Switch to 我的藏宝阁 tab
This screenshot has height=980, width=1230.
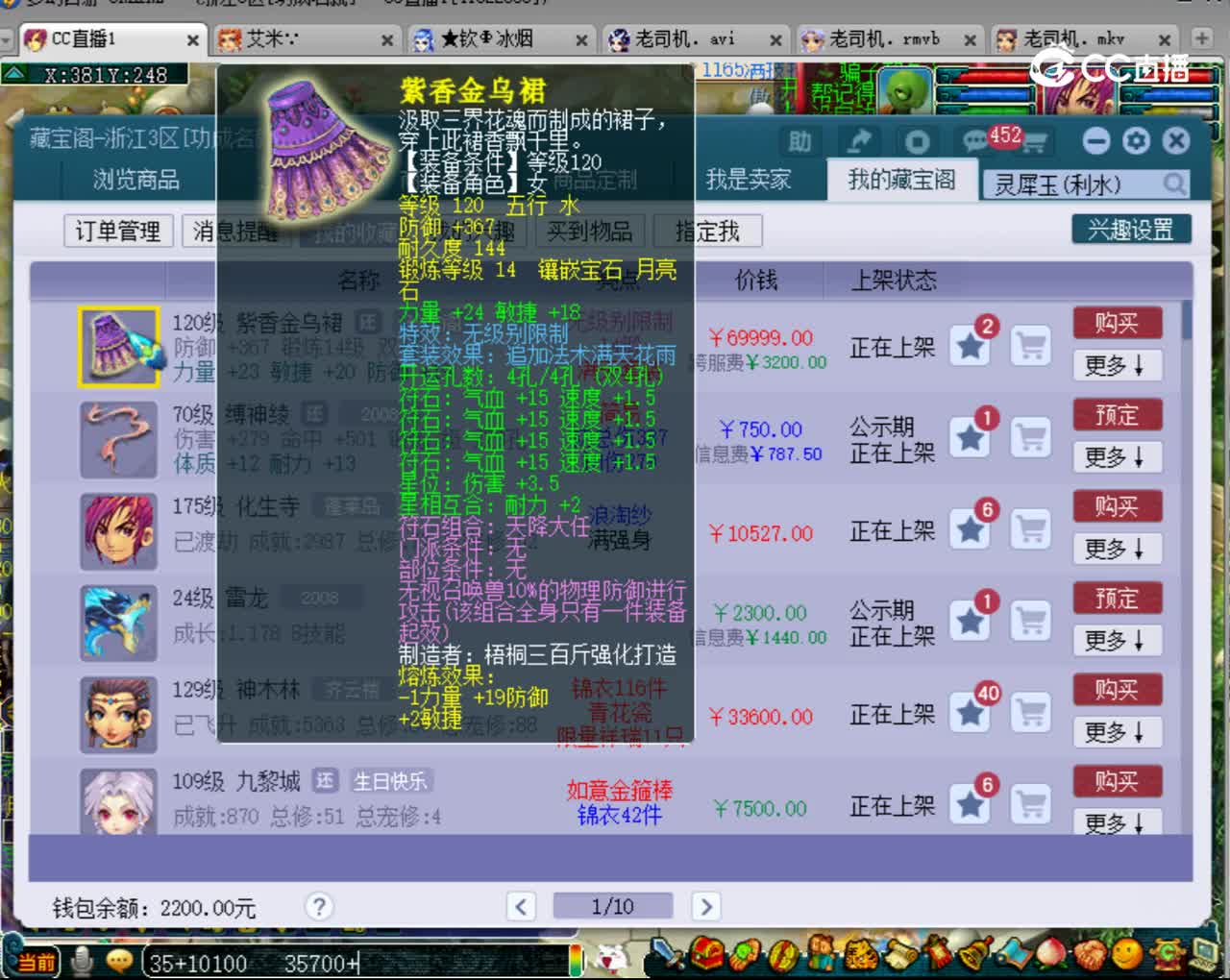[901, 180]
